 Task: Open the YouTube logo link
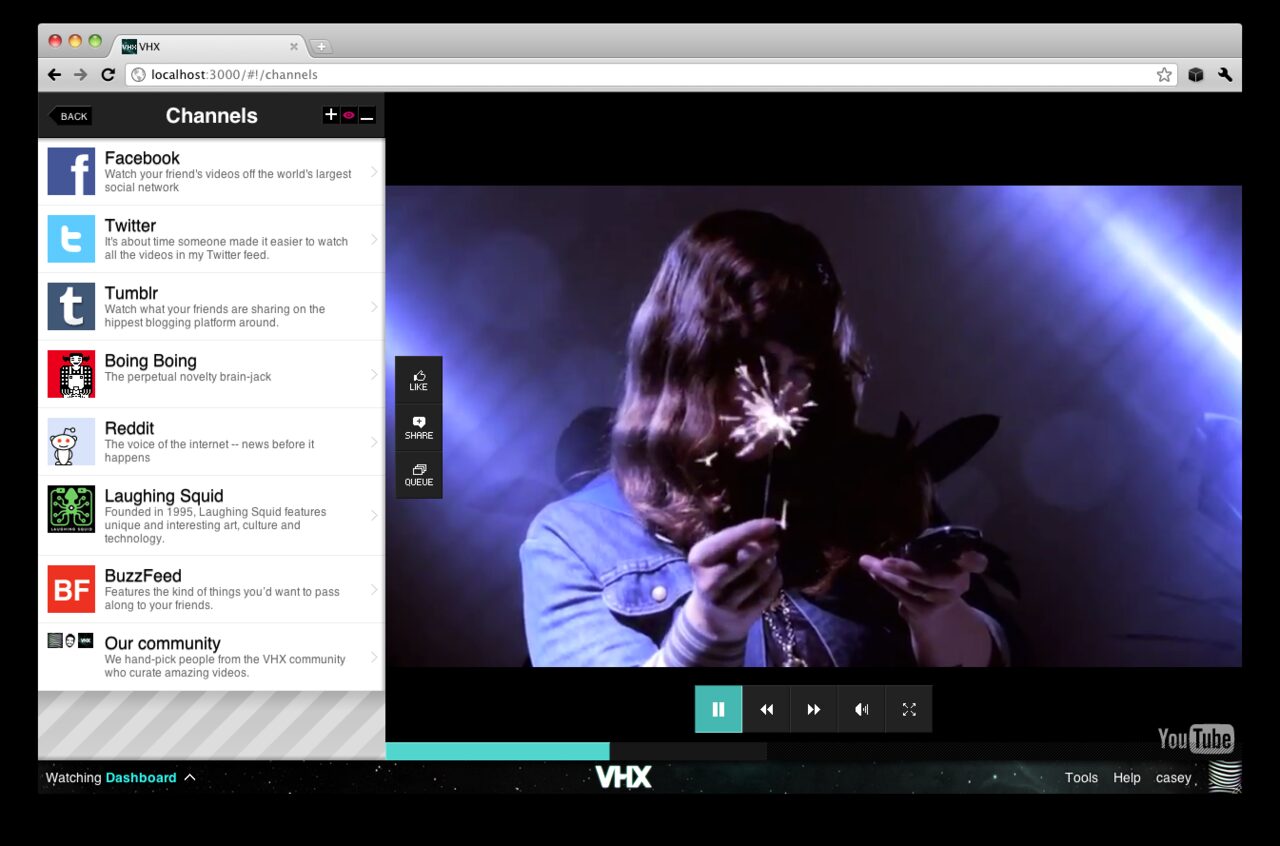point(1196,738)
